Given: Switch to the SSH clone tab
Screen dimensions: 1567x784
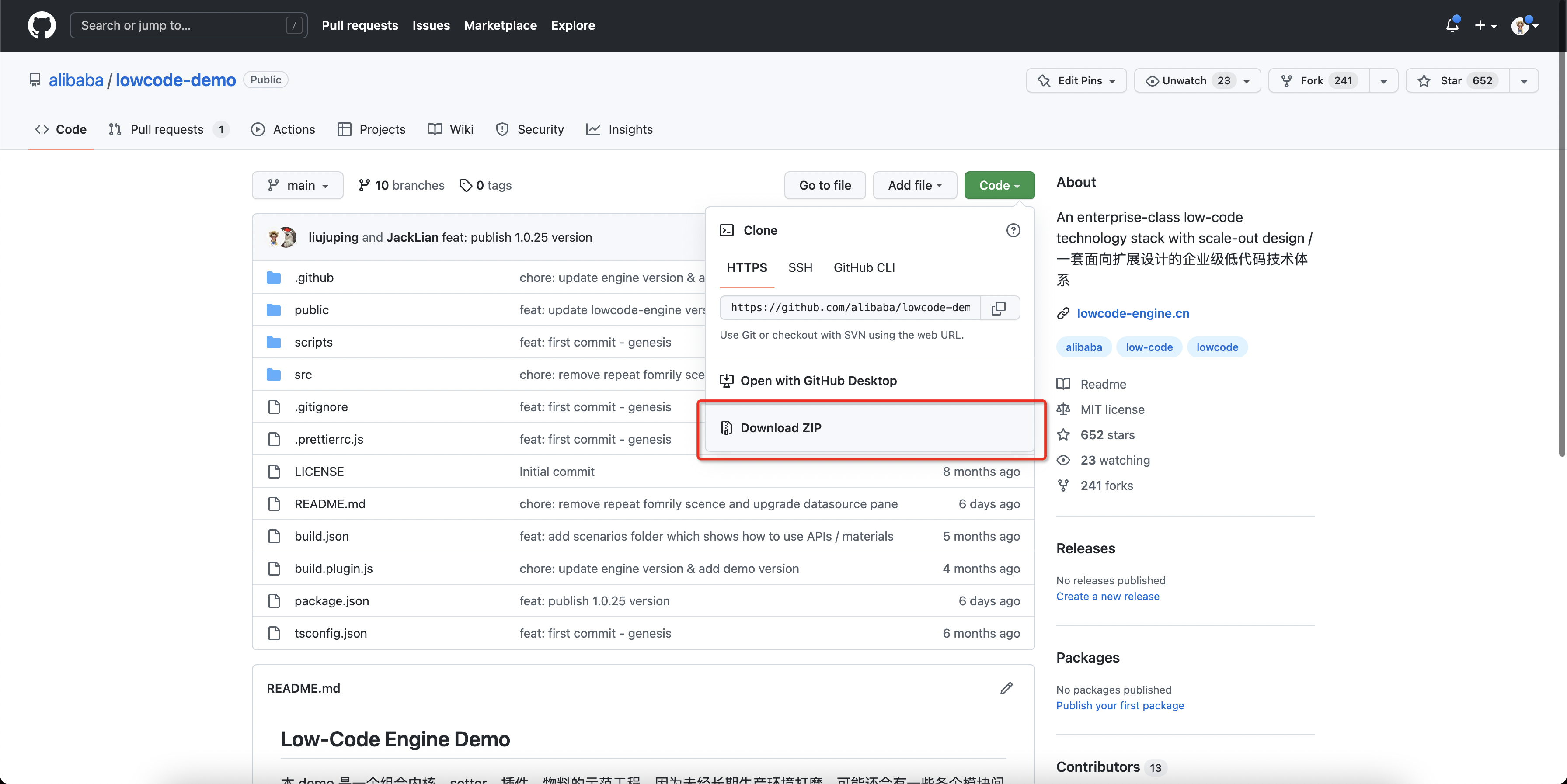Looking at the screenshot, I should tap(800, 267).
